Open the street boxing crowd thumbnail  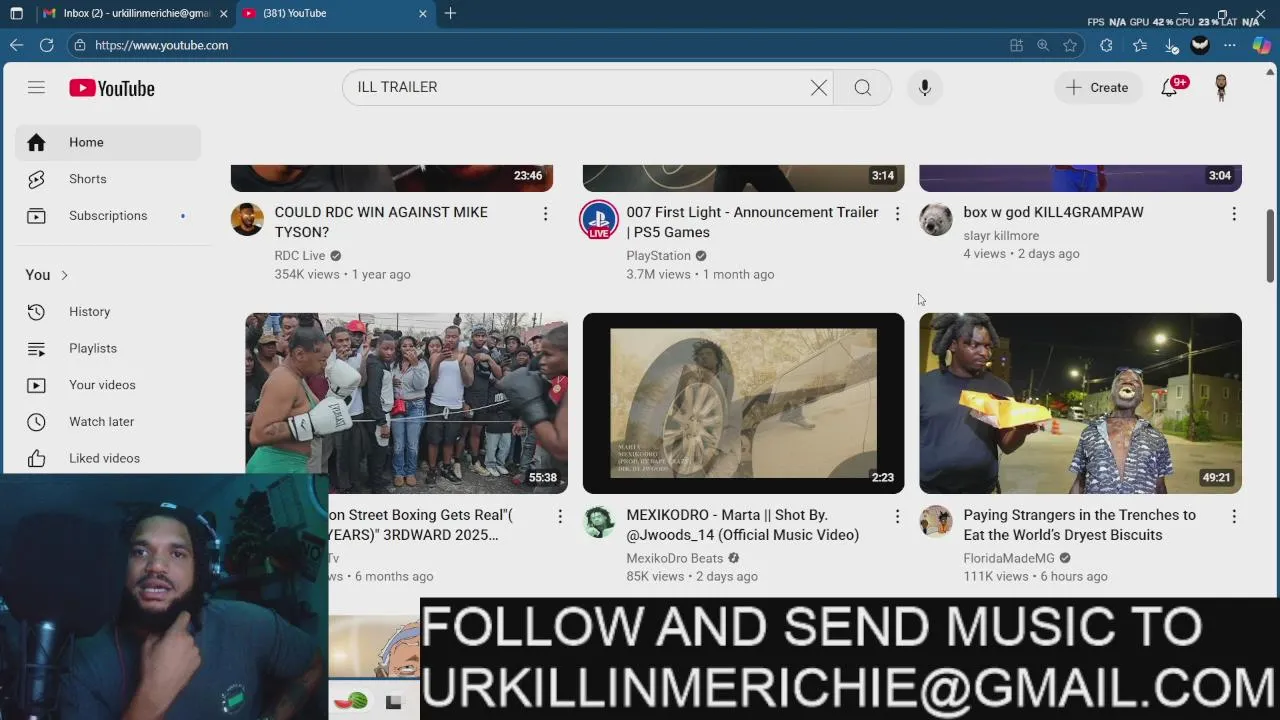[x=406, y=403]
